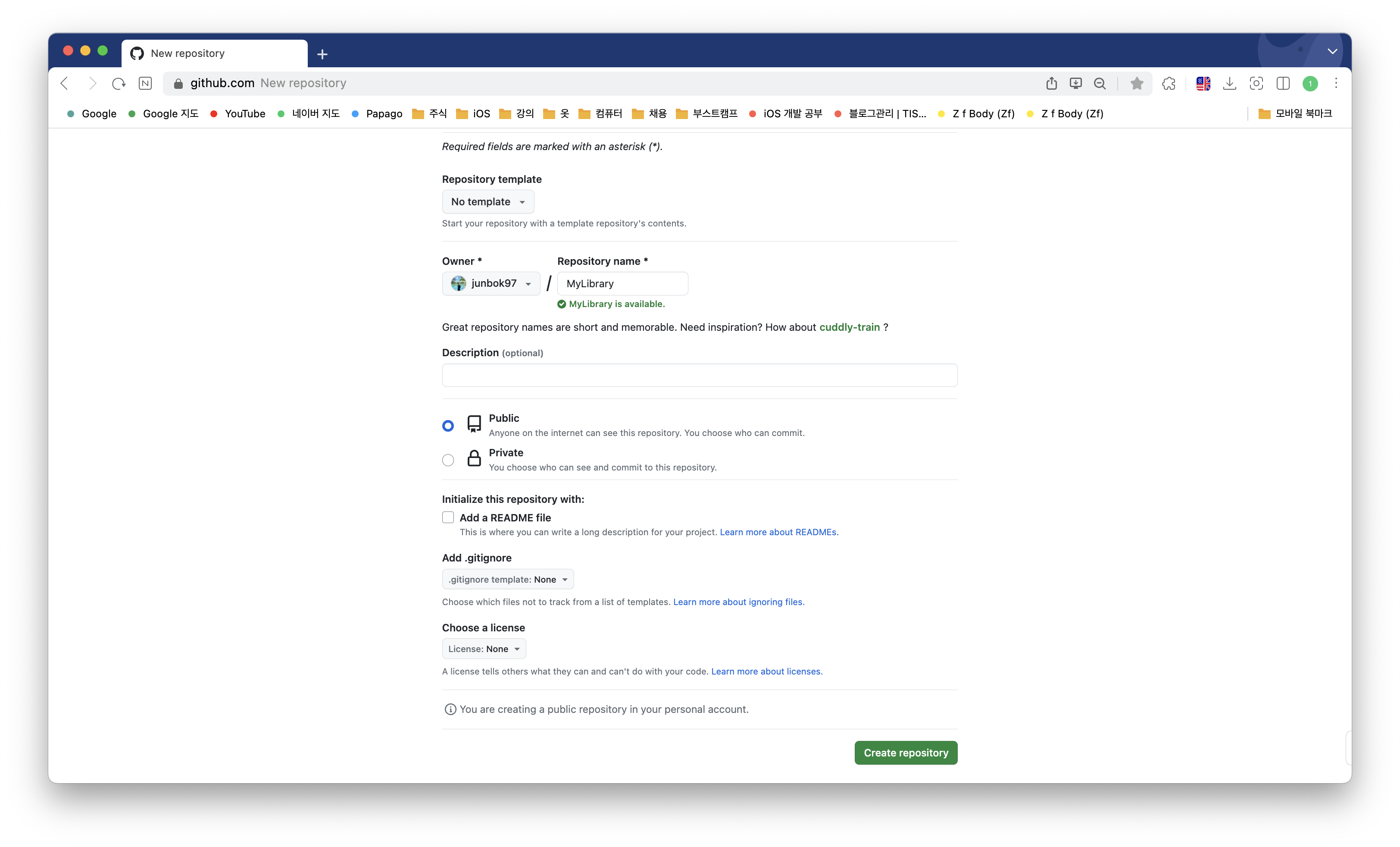Click the cuddly-train name suggestion
Viewport: 1400px width, 847px height.
849,327
